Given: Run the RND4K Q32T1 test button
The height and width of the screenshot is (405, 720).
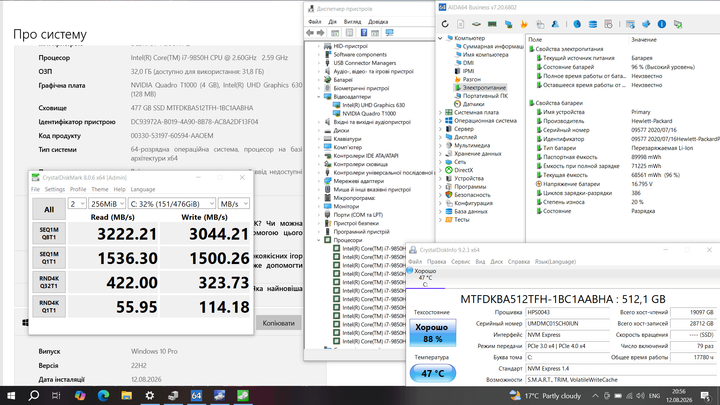Looking at the screenshot, I should (49, 282).
